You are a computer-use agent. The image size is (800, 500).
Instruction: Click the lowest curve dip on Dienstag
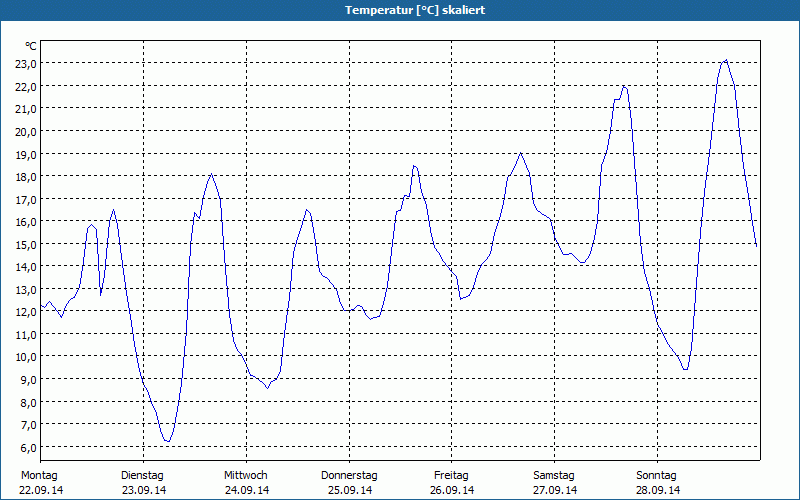pos(168,441)
